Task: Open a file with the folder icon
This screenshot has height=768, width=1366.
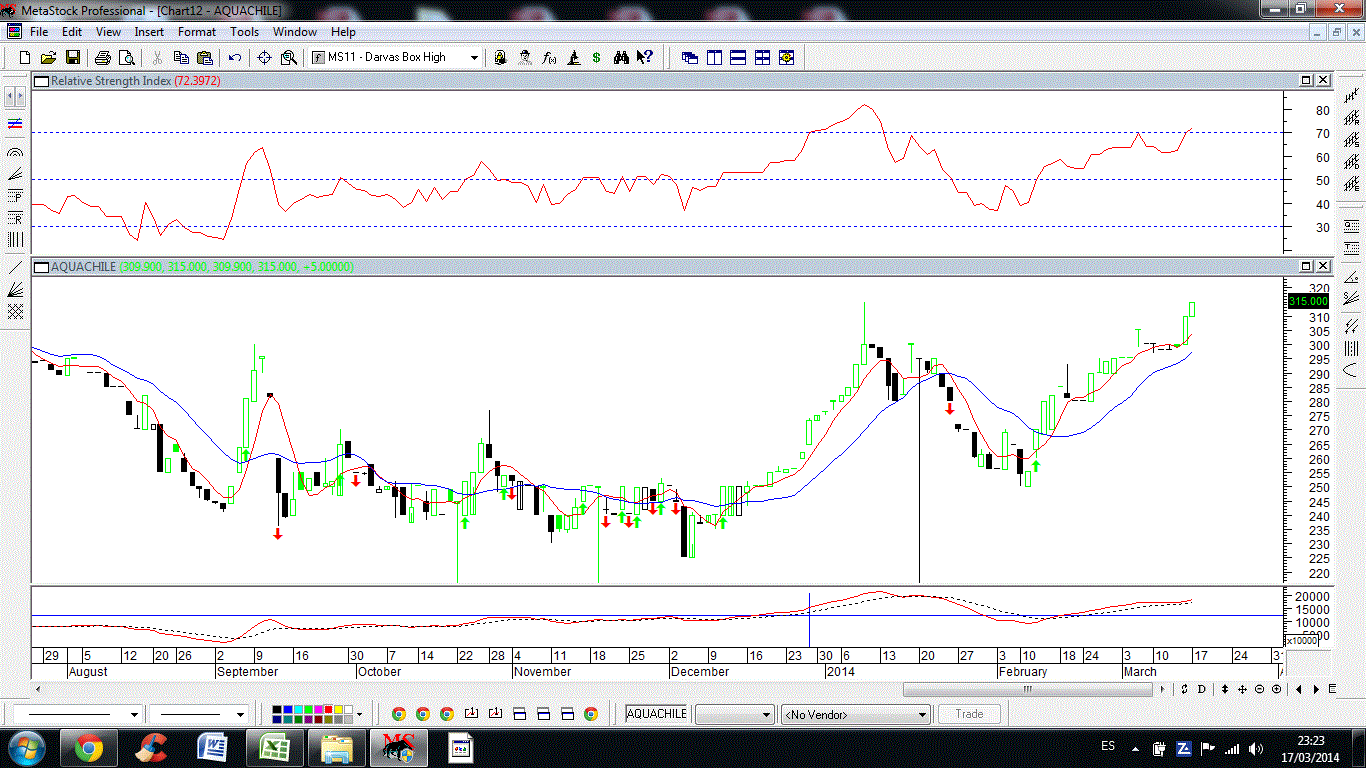Action: pos(48,57)
